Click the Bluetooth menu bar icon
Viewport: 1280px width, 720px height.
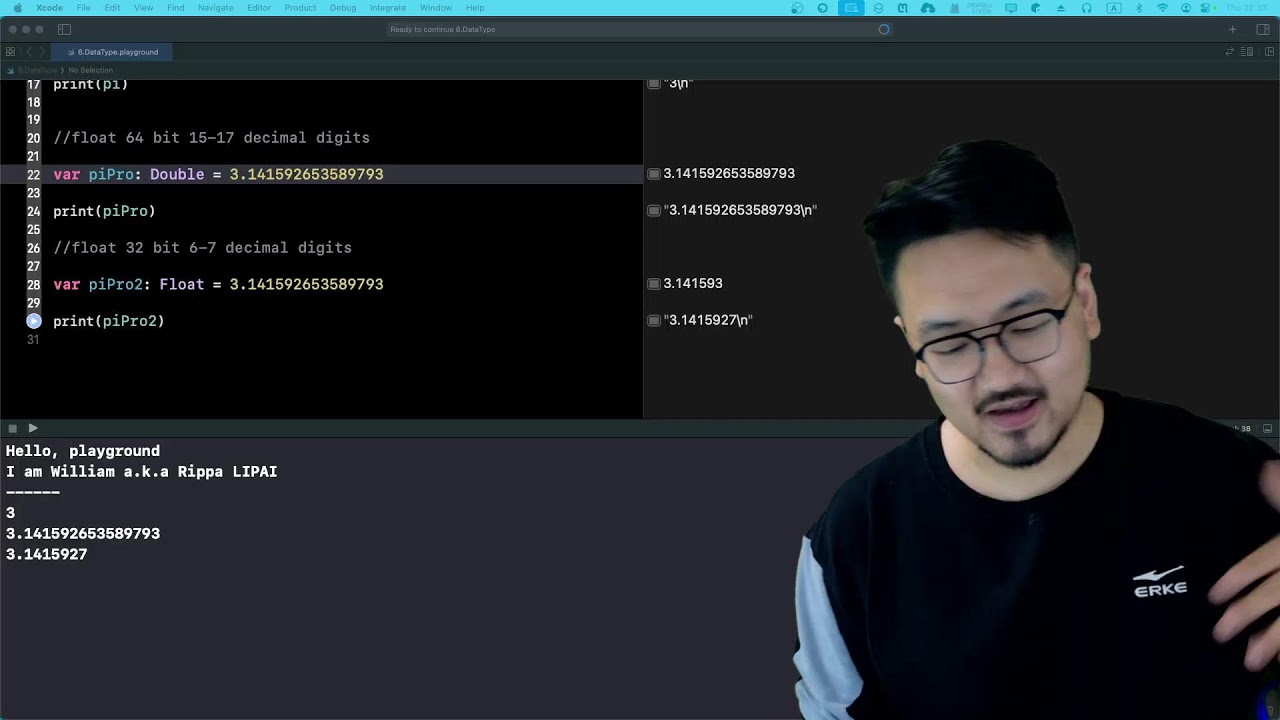tap(1139, 8)
